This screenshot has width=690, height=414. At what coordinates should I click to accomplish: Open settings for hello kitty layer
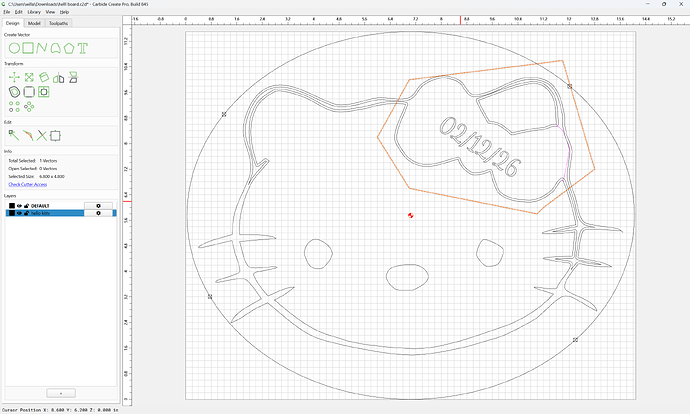[98, 213]
